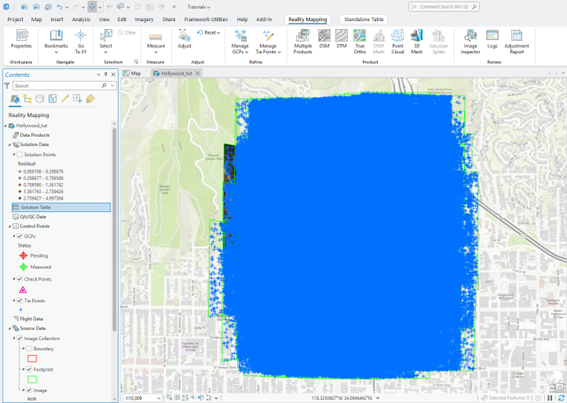The image size is (567, 403).
Task: Toggle the Solution Points layer checkbox
Action: [x=20, y=154]
